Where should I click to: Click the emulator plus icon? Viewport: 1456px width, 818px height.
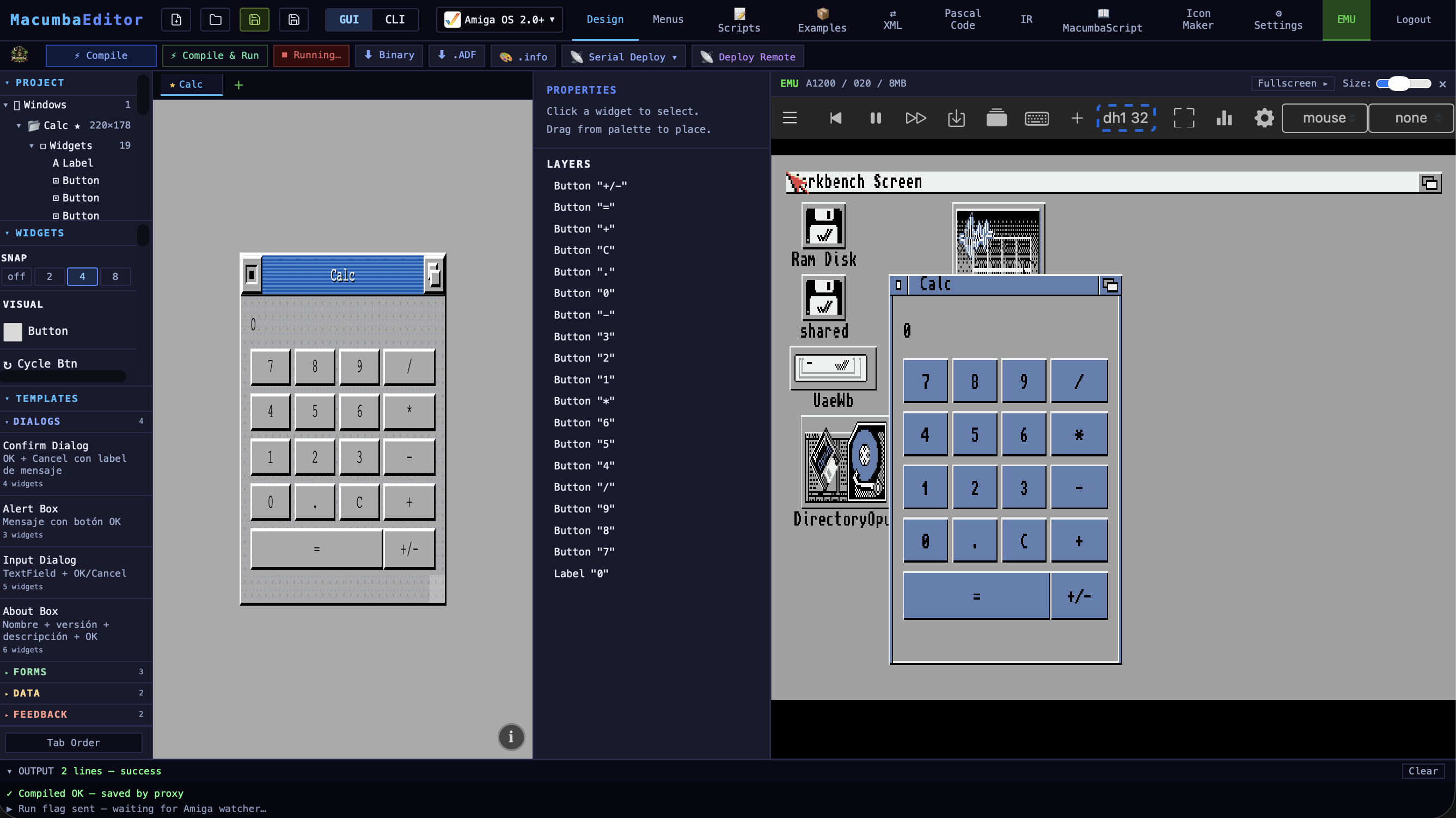1078,118
